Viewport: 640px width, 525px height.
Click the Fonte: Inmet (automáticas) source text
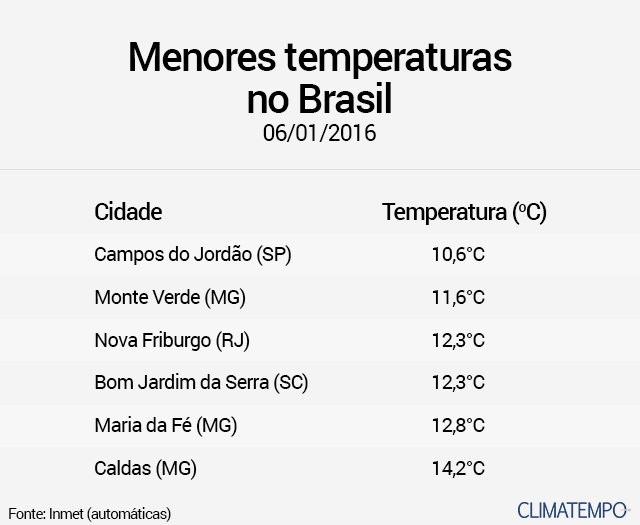pyautogui.click(x=90, y=514)
